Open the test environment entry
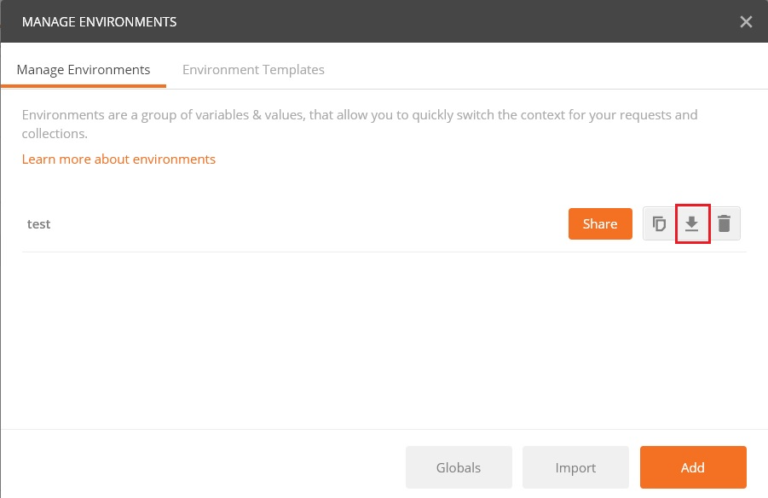The image size is (768, 498). coord(39,224)
